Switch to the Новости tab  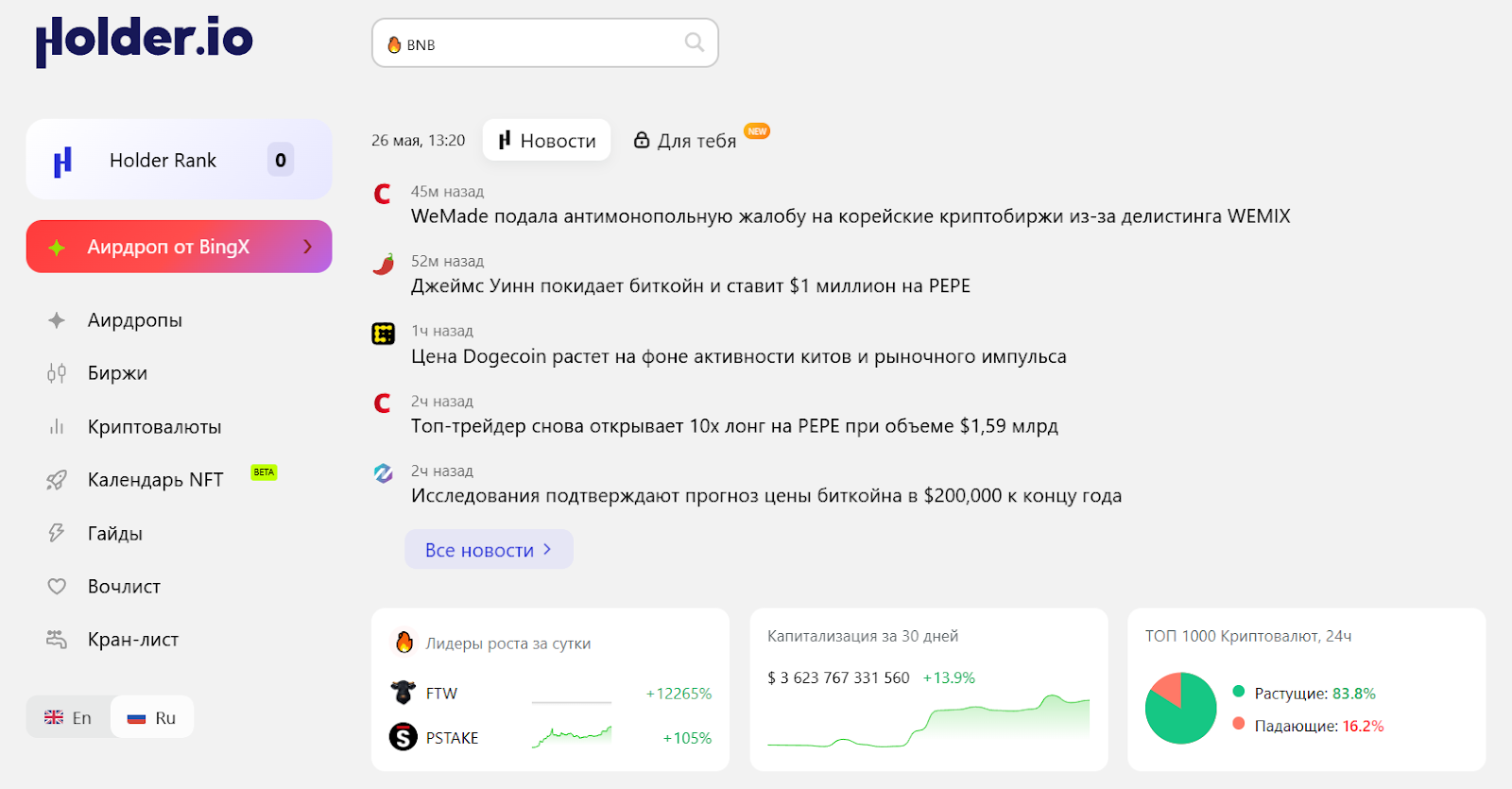[546, 140]
